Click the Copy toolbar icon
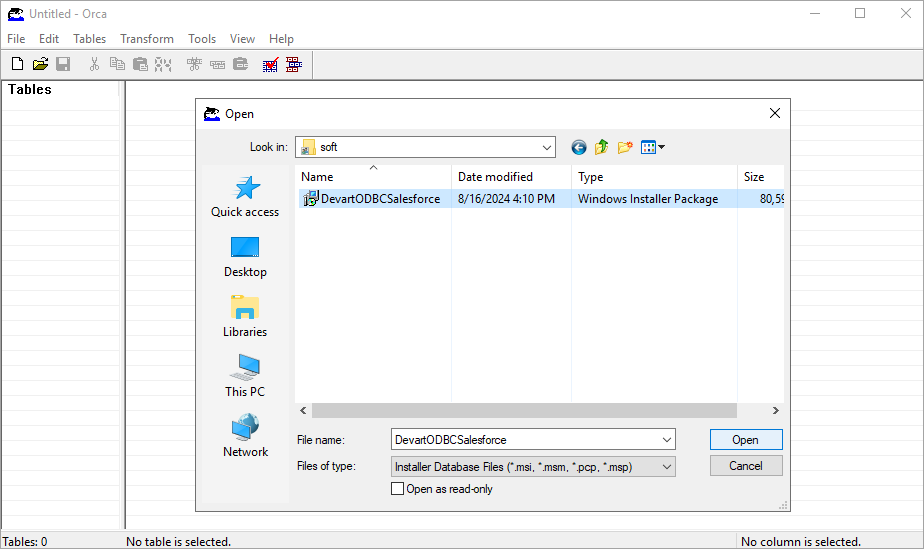The height and width of the screenshot is (549, 924). coord(117,64)
